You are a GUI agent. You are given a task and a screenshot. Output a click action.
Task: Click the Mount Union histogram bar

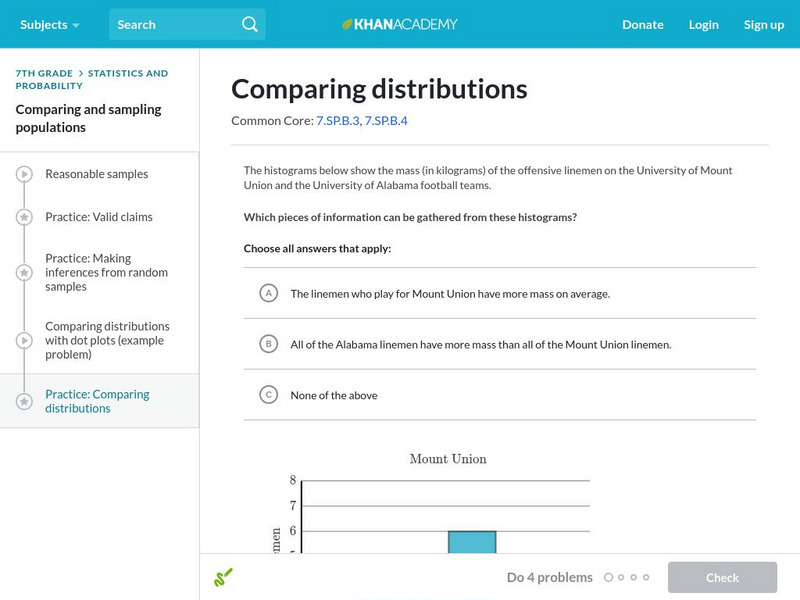point(472,542)
